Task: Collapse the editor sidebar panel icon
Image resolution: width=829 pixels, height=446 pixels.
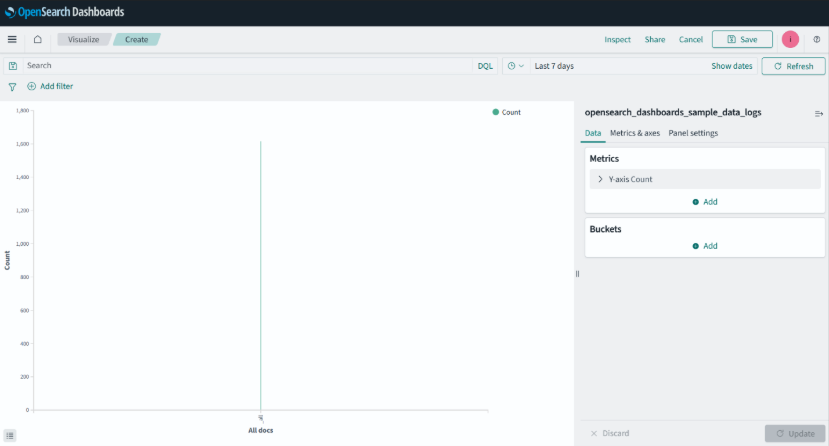Action: [818, 114]
